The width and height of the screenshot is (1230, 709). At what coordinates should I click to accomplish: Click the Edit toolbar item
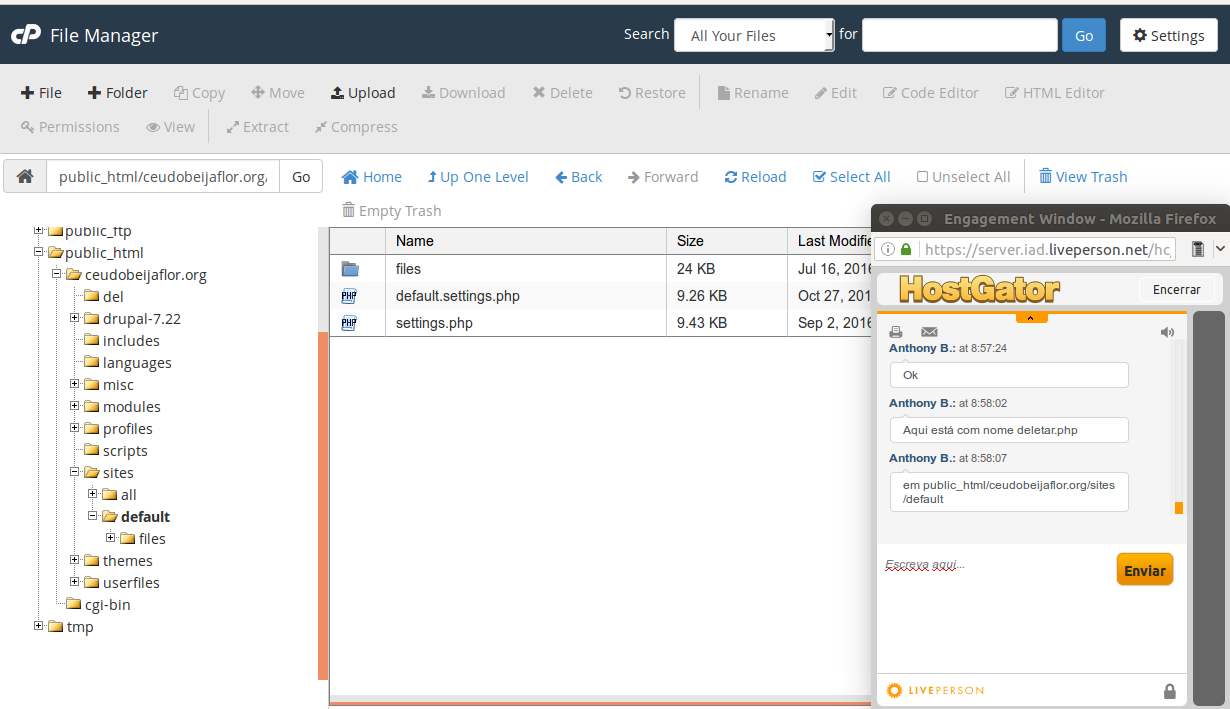coord(836,93)
